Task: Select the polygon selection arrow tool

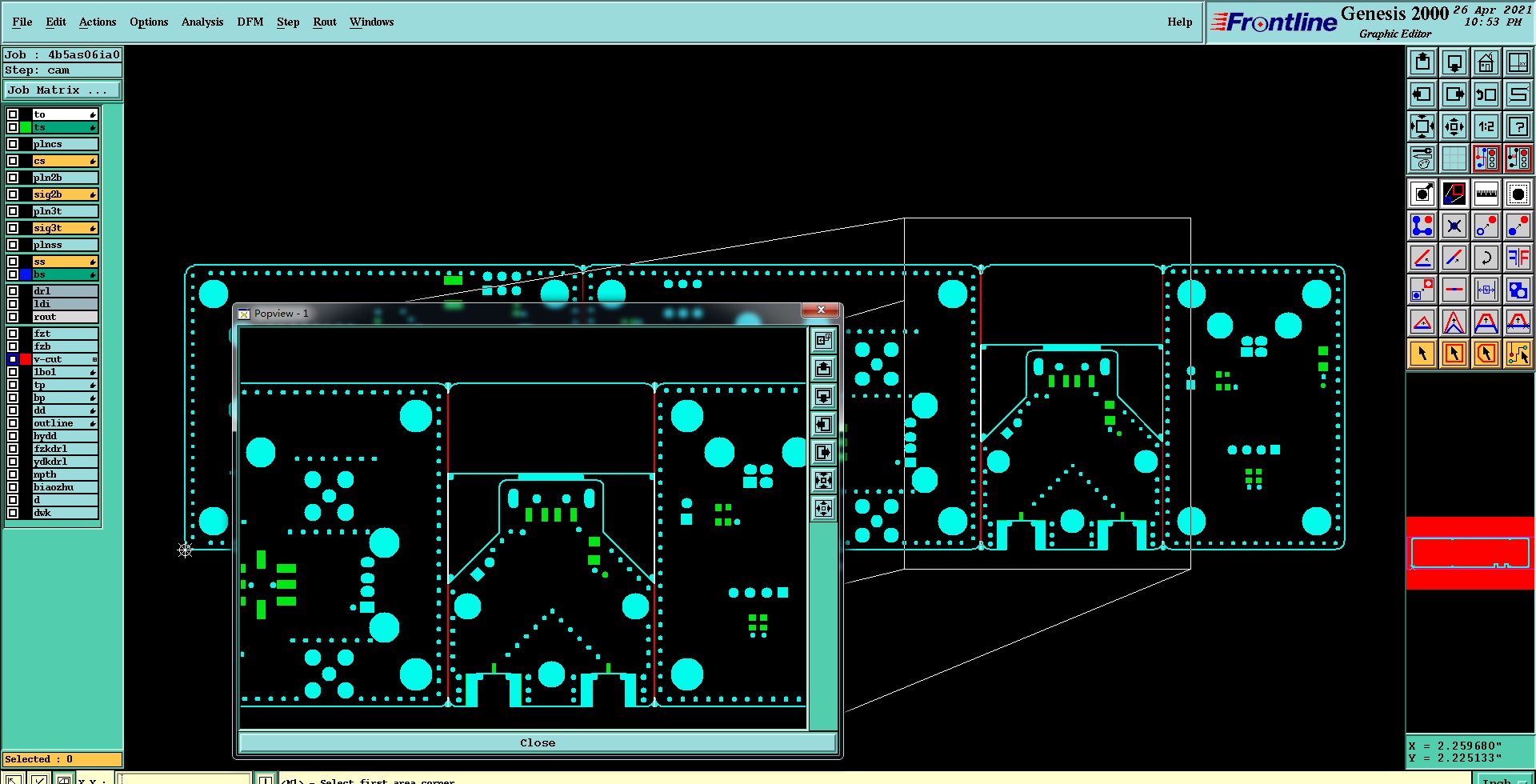Action: pyautogui.click(x=1486, y=353)
